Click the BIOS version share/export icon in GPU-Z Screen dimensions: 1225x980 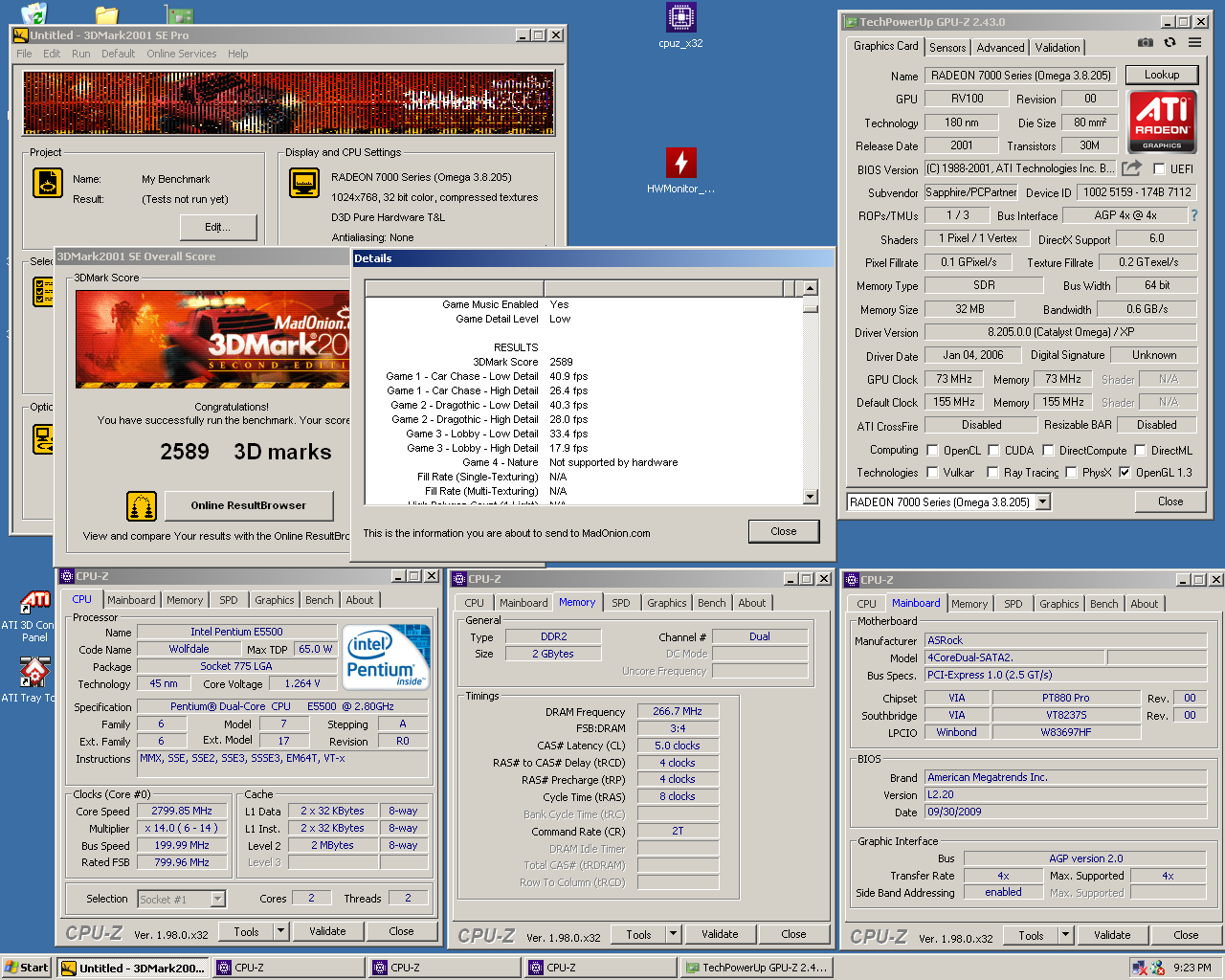pos(1131,168)
